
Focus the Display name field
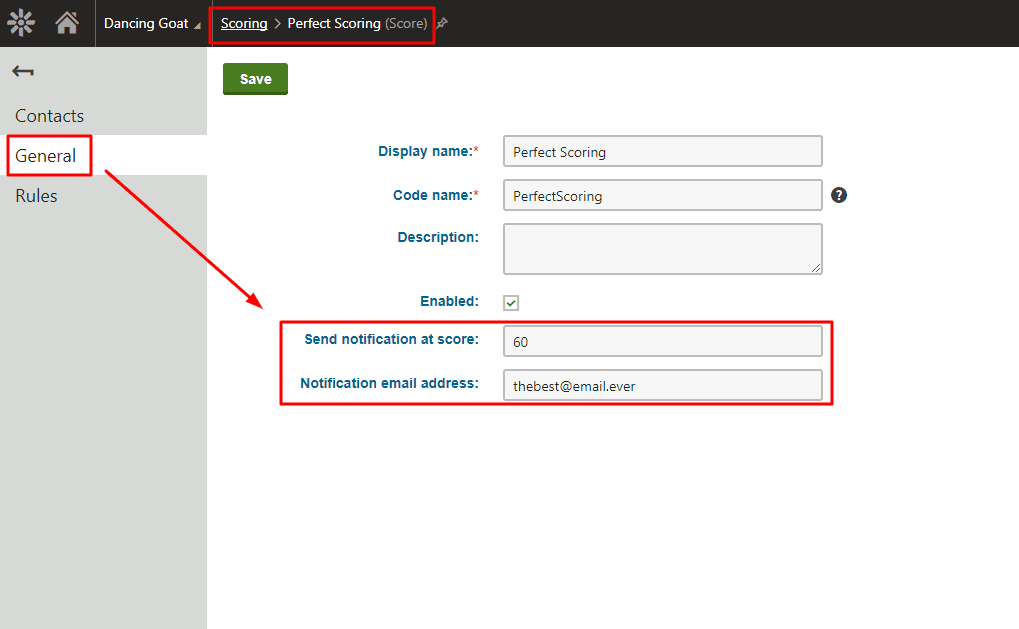click(x=663, y=151)
